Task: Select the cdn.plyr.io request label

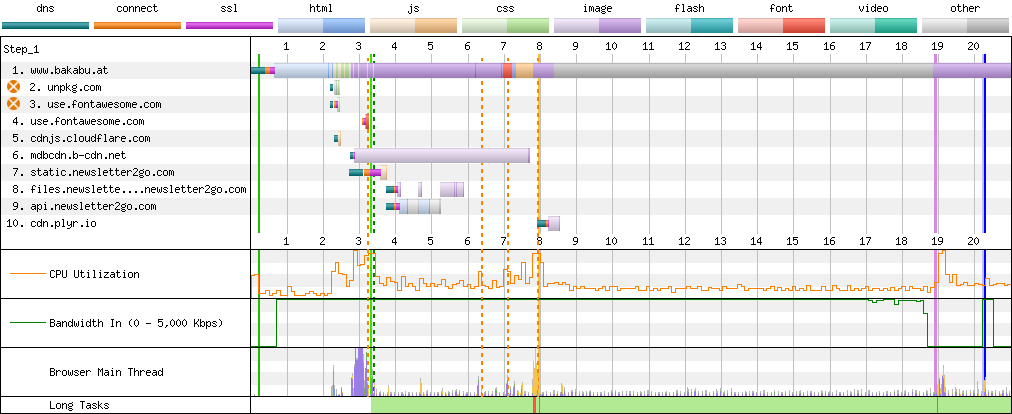Action: coord(50,223)
